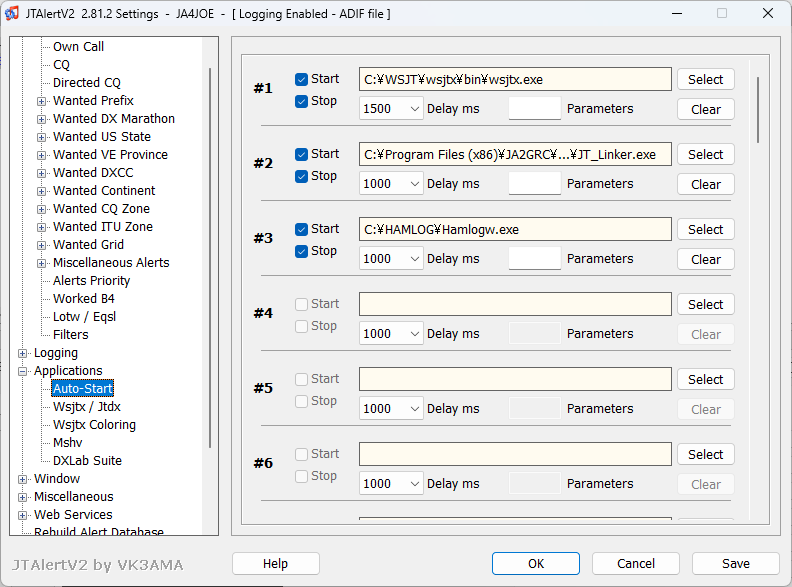Collapse the Applications tree node
The image size is (792, 587).
(23, 371)
